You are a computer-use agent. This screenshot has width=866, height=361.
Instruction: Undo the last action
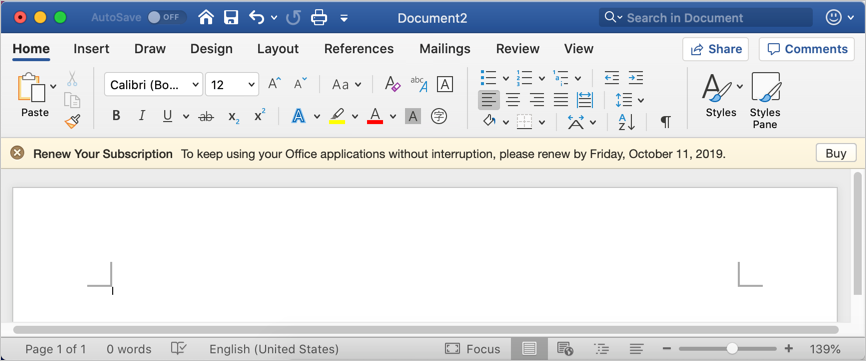click(257, 18)
